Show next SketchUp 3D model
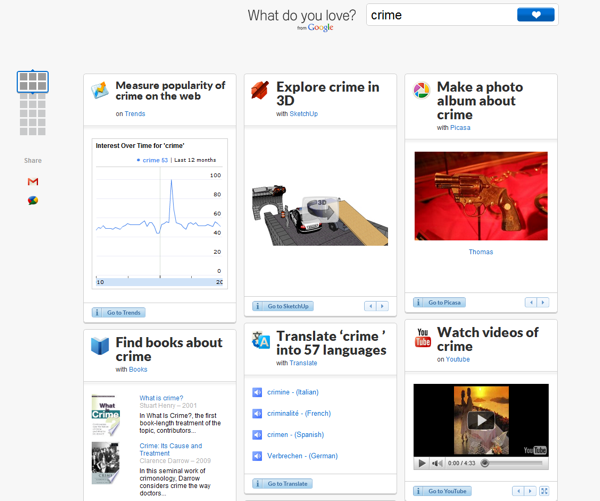Screen dimensions: 600x501 pyautogui.click(x=382, y=306)
